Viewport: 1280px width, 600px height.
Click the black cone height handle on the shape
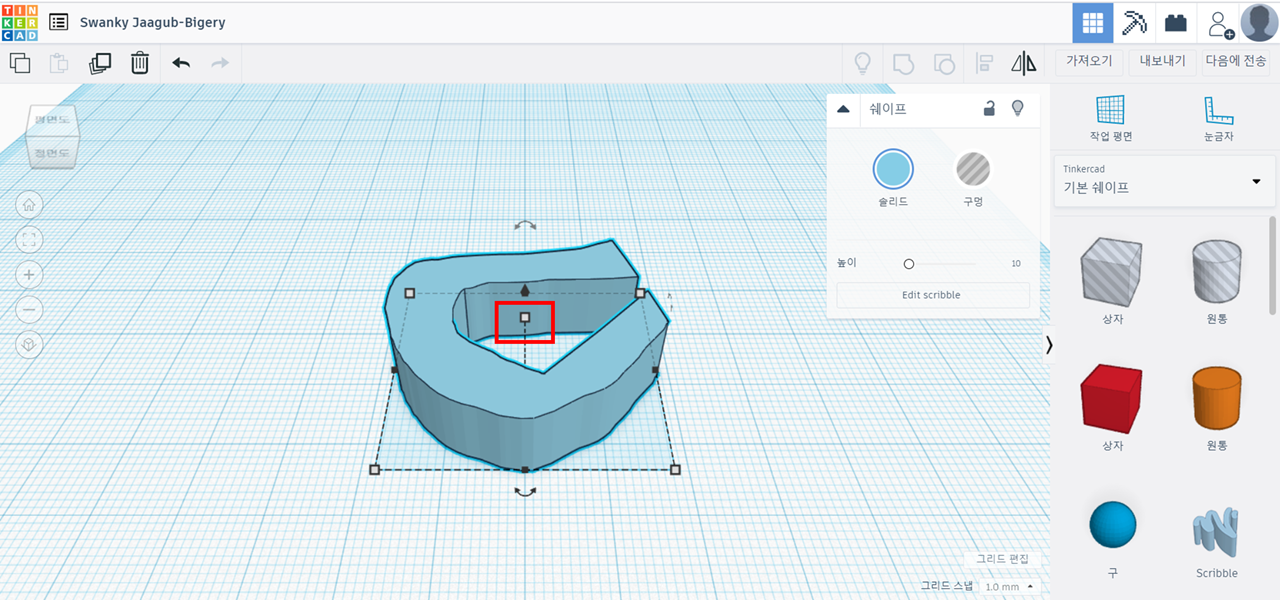pos(525,290)
